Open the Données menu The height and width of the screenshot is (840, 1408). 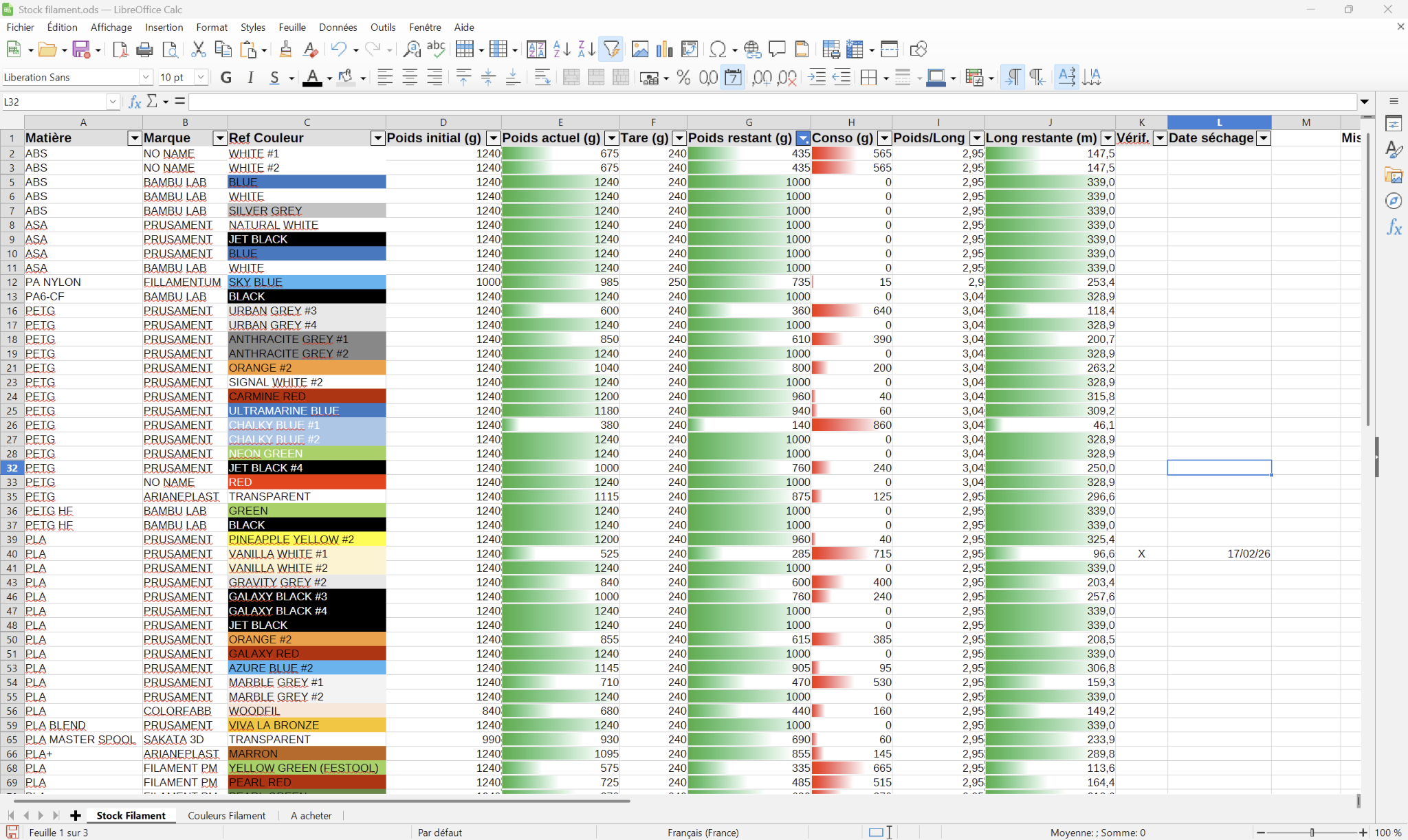[x=338, y=27]
